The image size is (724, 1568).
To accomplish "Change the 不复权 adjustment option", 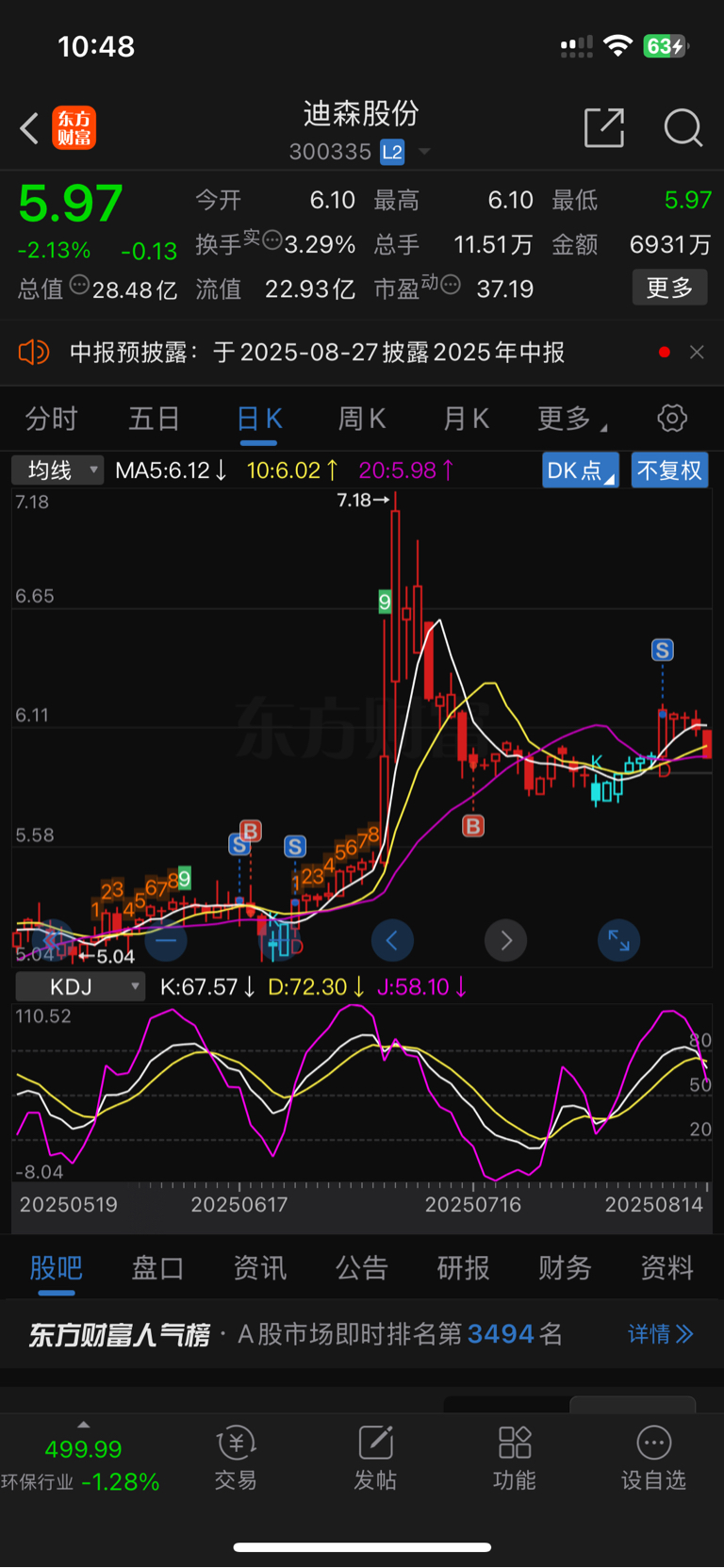I will (x=669, y=470).
